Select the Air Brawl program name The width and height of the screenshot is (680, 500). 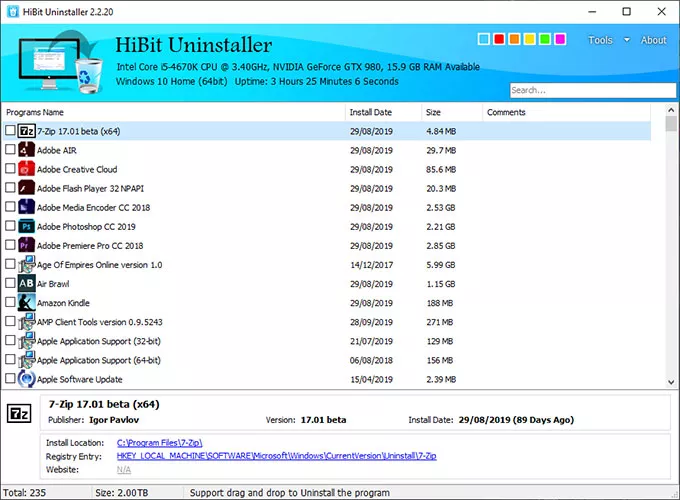[53, 284]
